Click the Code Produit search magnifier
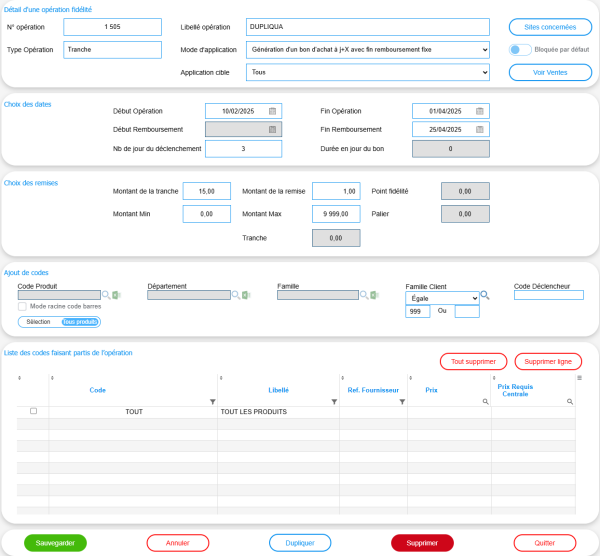This screenshot has height=556, width=600. [106, 295]
